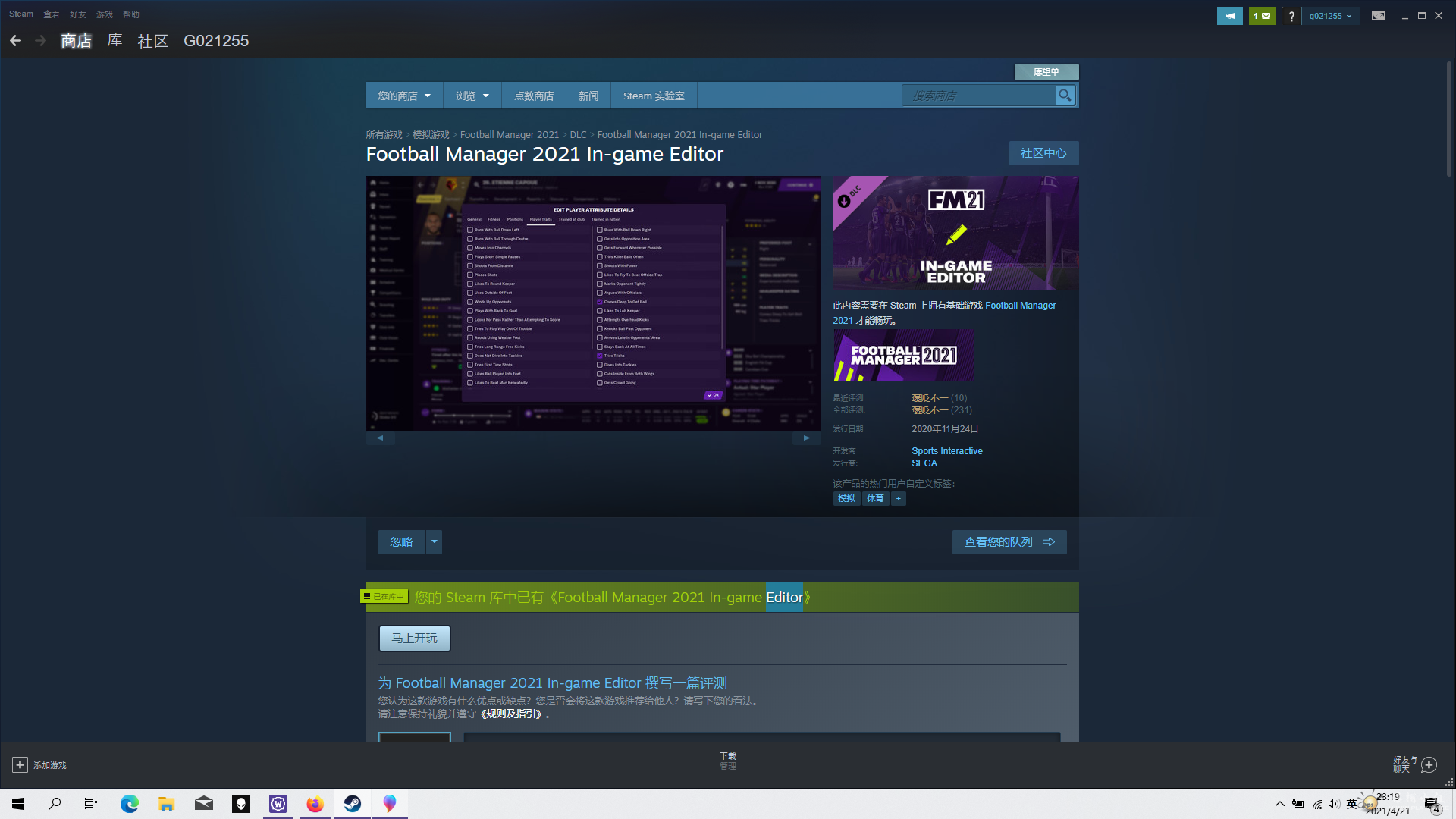Open Steam 实验室 in store nav
Image resolution: width=1456 pixels, height=819 pixels.
coord(654,96)
